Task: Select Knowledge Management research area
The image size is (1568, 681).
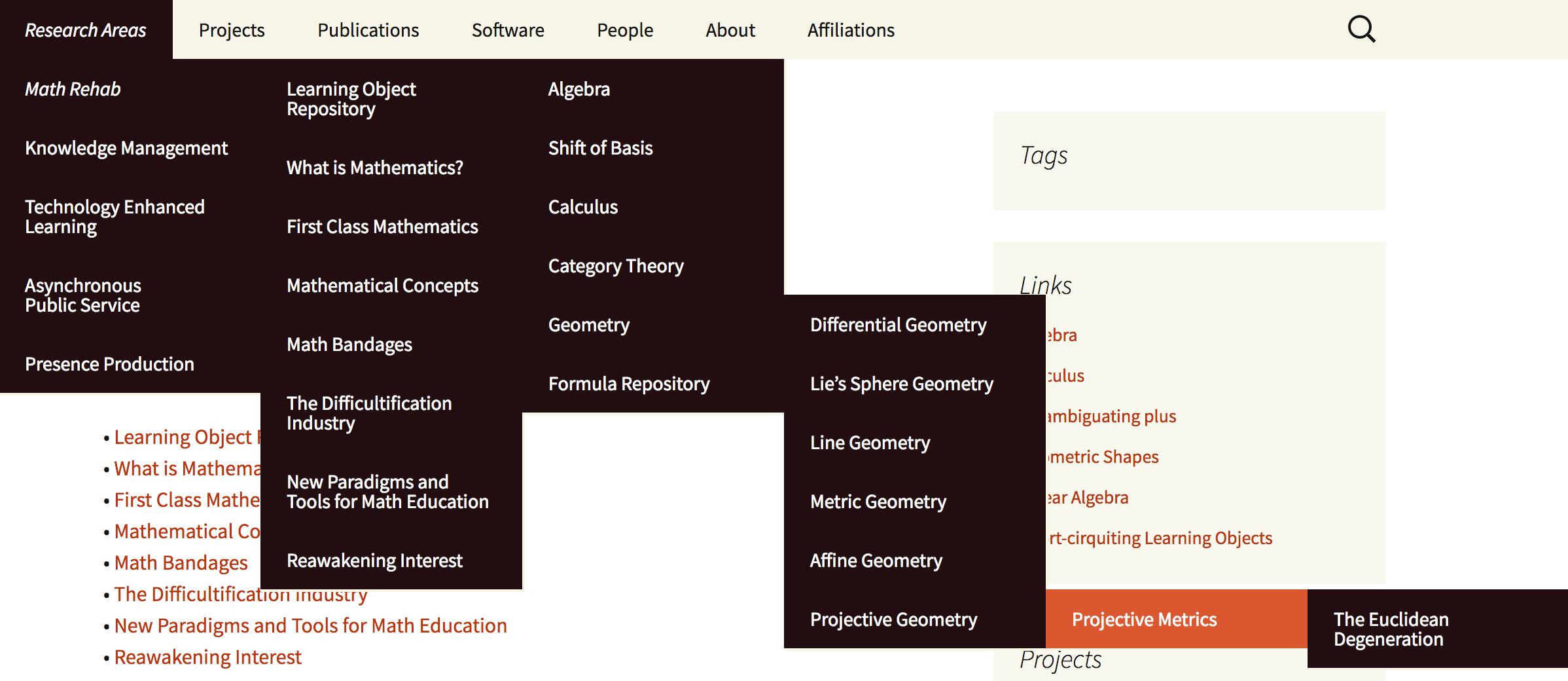Action: (126, 148)
